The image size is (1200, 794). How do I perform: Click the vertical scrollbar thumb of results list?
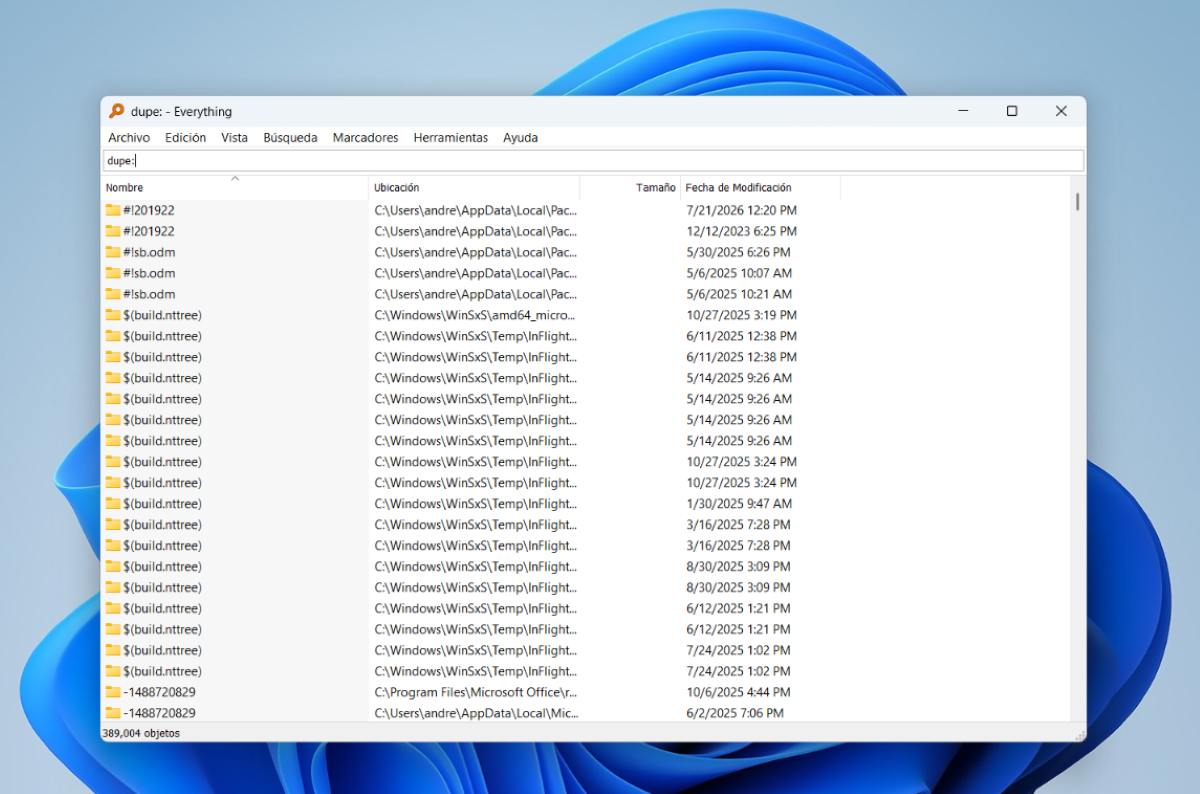click(x=1077, y=202)
